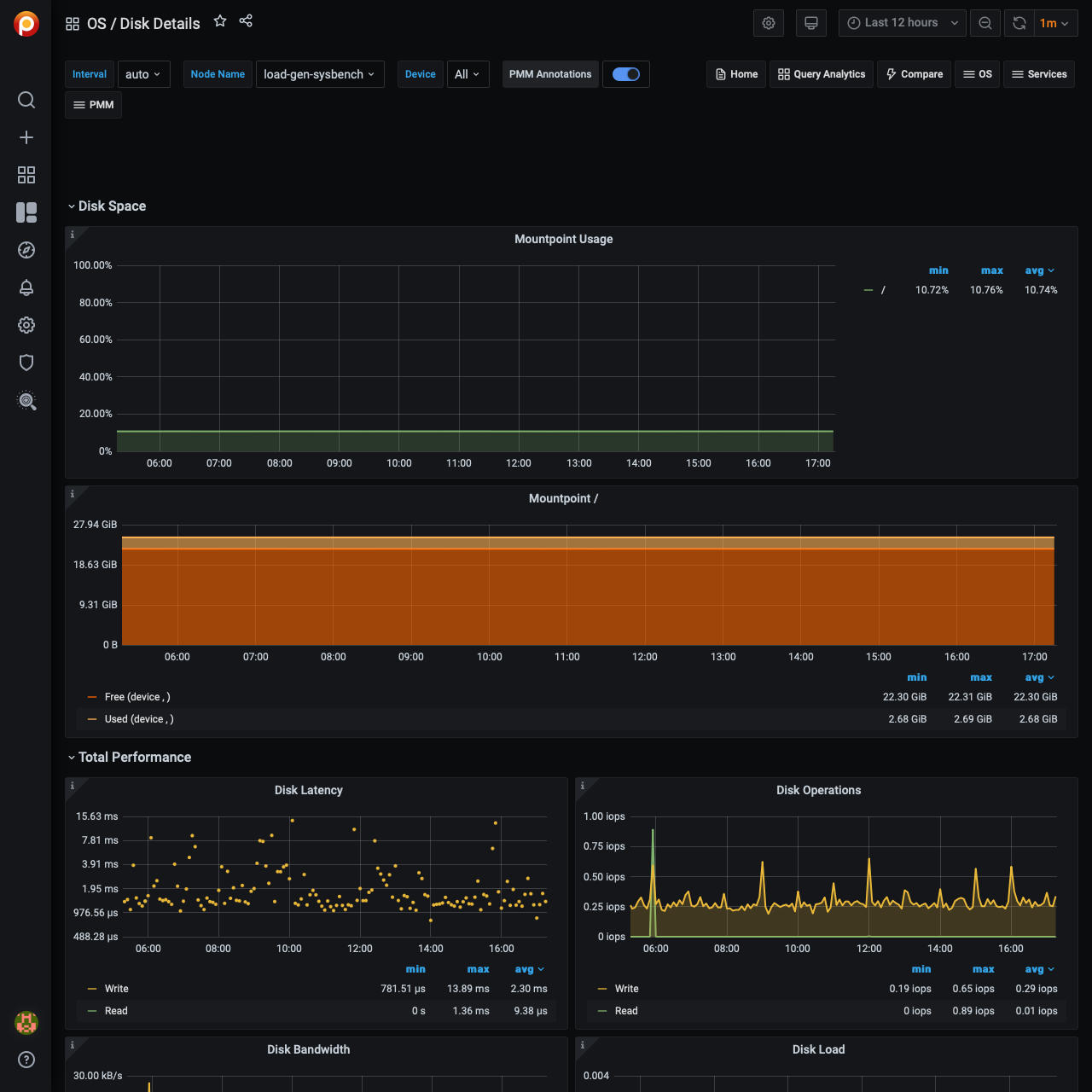Click the zoom out time range icon
This screenshot has height=1092, width=1092.
point(985,23)
